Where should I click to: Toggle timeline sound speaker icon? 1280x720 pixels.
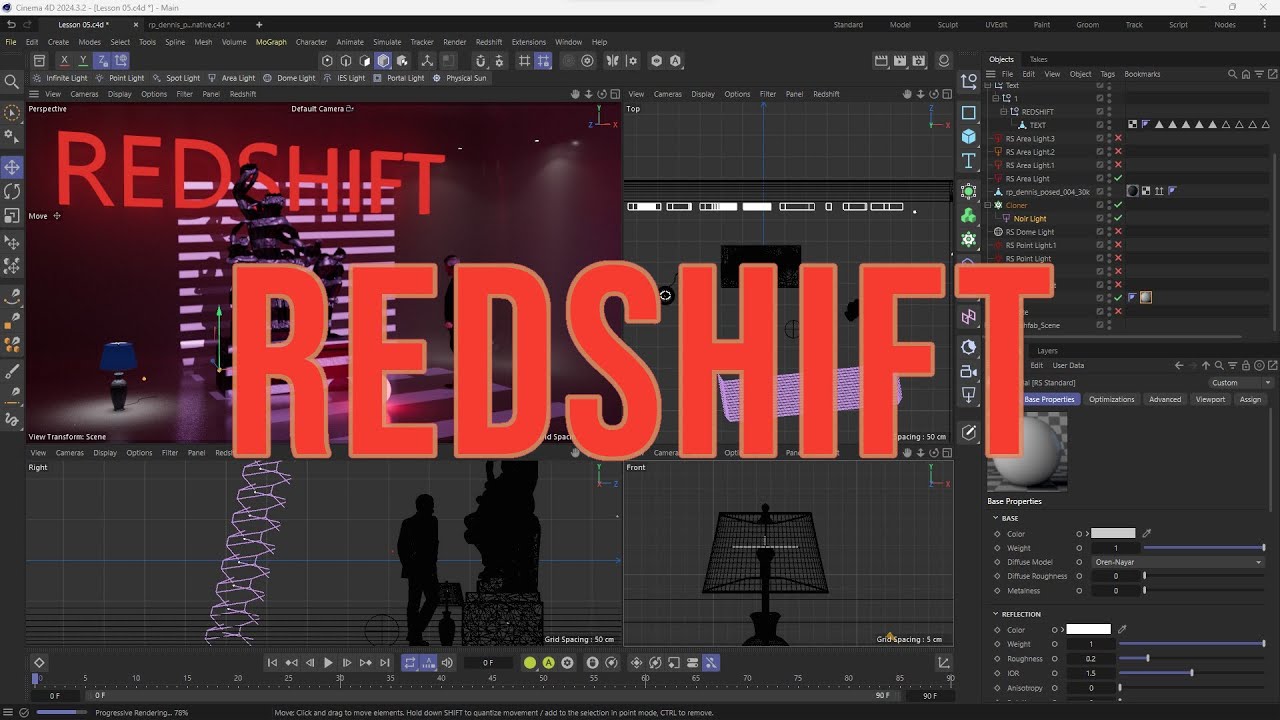pos(447,662)
